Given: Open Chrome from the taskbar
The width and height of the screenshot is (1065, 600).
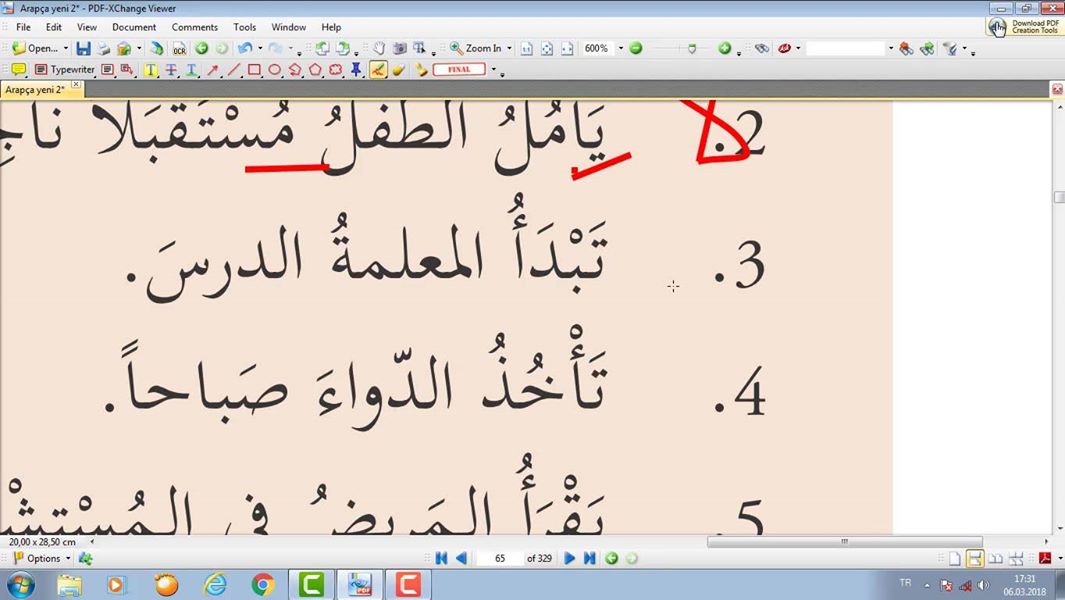Looking at the screenshot, I should (x=263, y=584).
